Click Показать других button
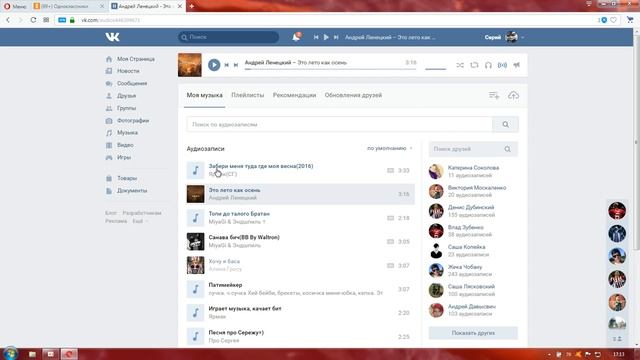 click(x=473, y=333)
